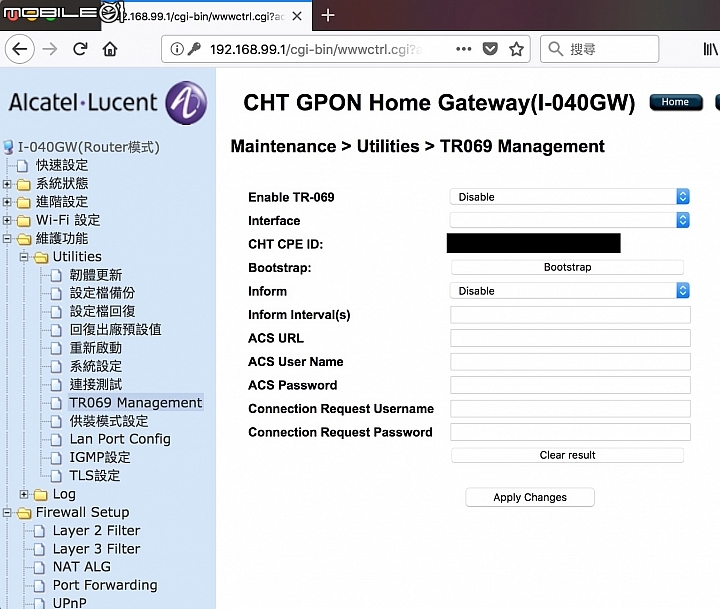Click the 維護功能 folder icon
Screen dimensions: 720x609
(24, 239)
